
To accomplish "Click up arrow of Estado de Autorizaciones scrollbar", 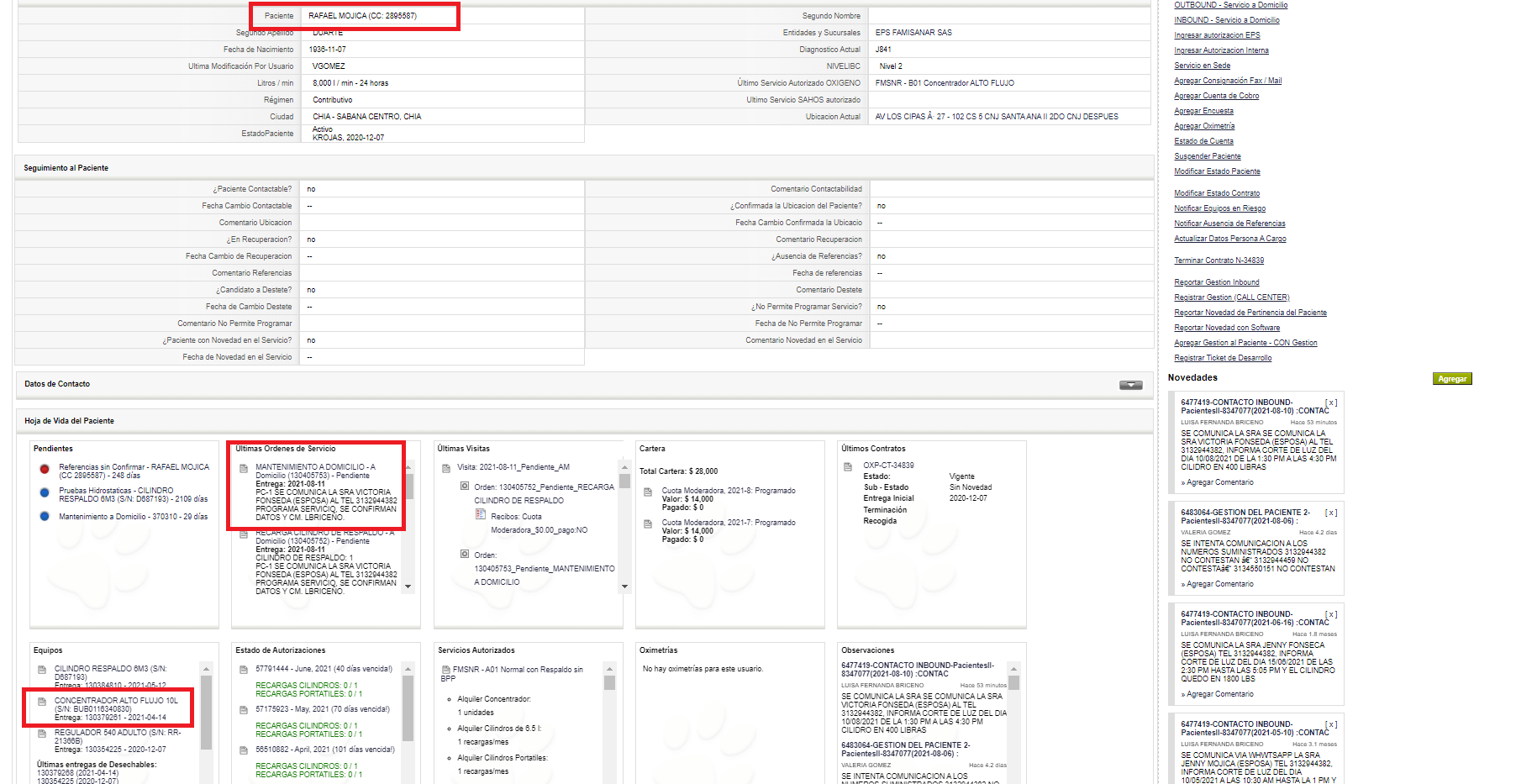I will tap(408, 669).
